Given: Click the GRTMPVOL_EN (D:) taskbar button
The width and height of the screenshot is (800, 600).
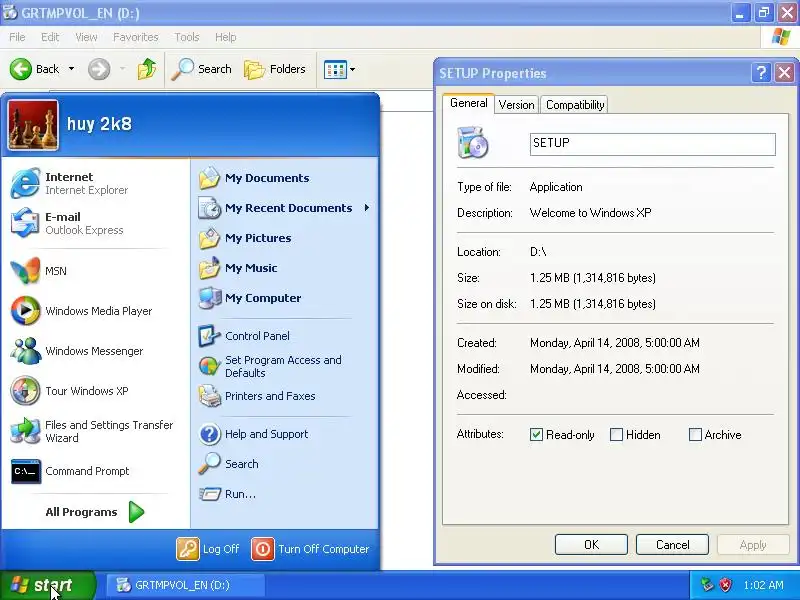Looking at the screenshot, I should 185,585.
